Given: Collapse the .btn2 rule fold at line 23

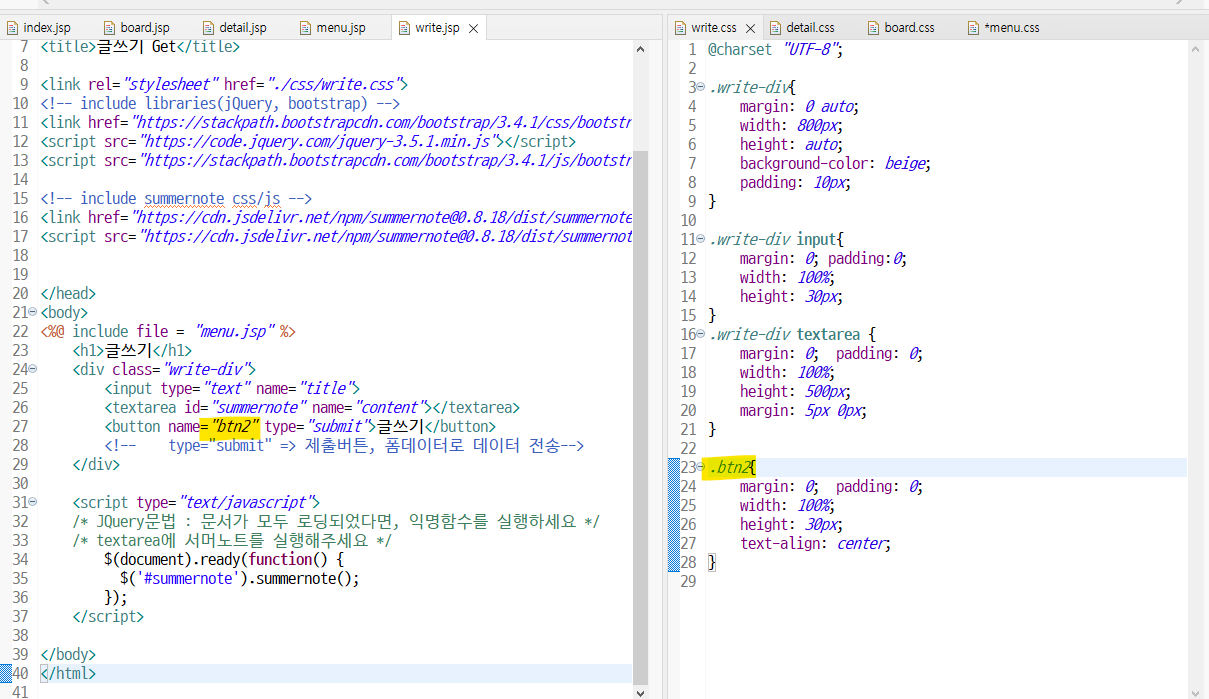Looking at the screenshot, I should tap(700, 467).
